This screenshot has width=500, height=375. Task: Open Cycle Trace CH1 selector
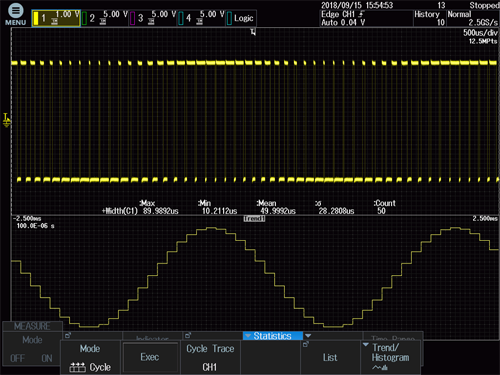coord(210,357)
